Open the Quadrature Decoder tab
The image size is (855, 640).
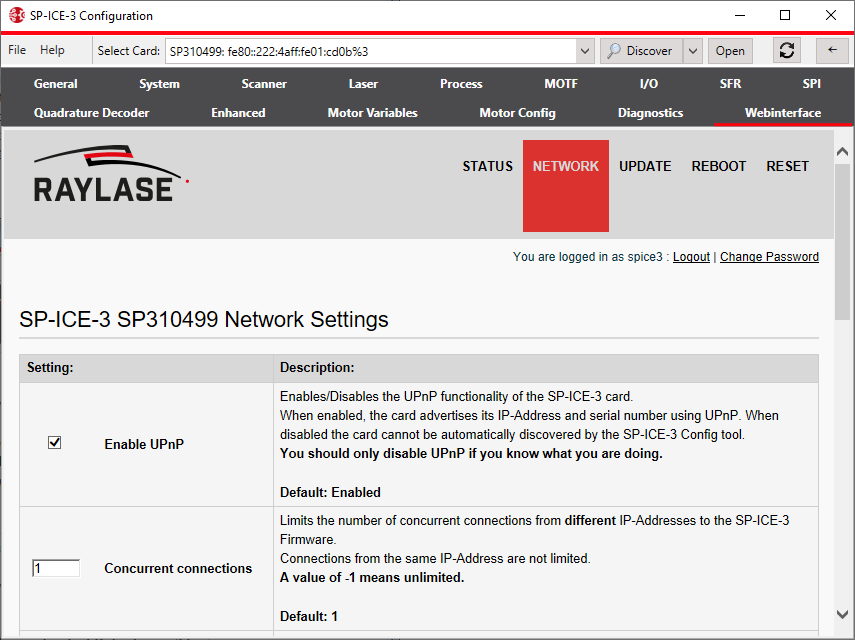92,113
